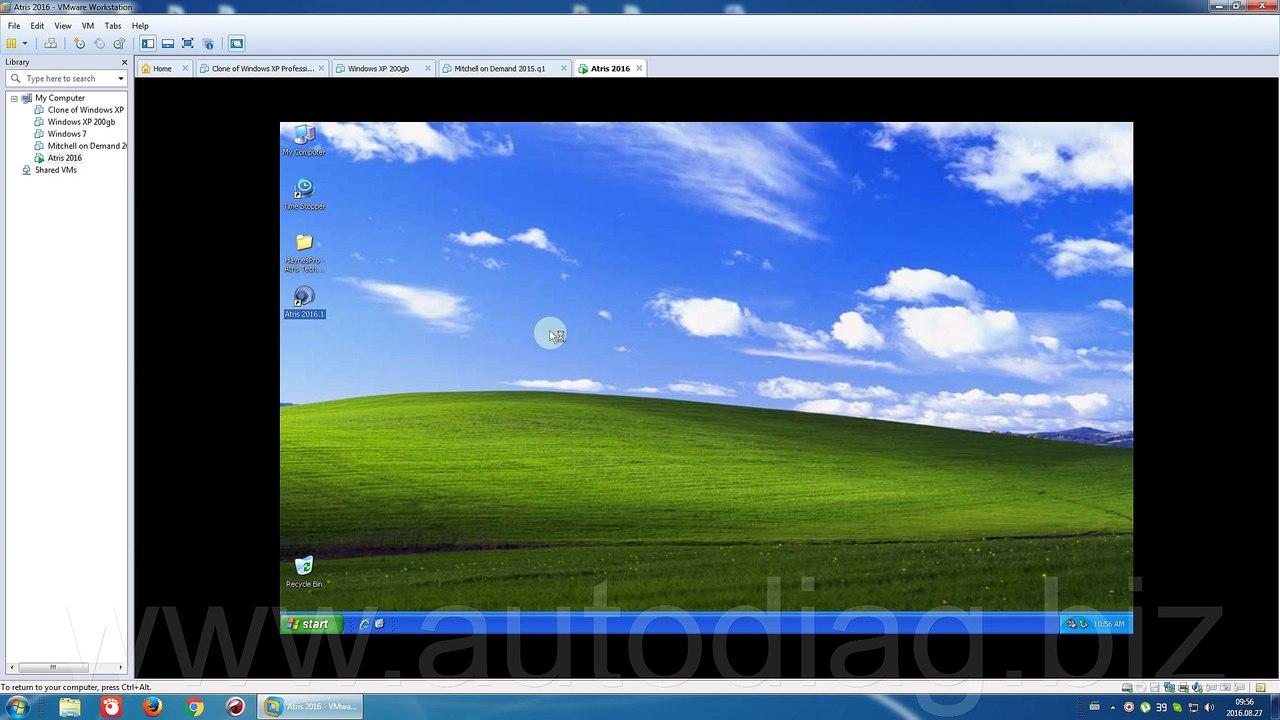Screen dimensions: 1280x720
Task: Open the Help menu
Action: 140,26
